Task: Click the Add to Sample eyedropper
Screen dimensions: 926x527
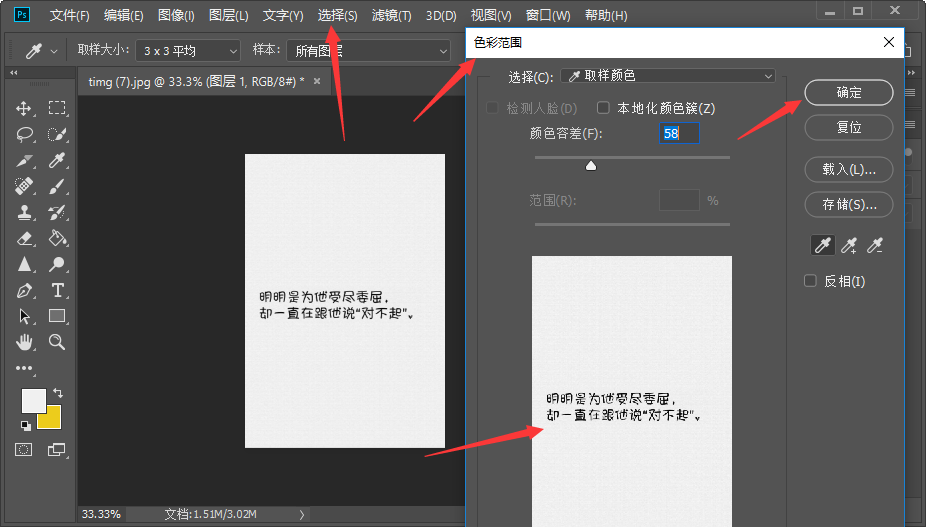Action: click(x=849, y=245)
